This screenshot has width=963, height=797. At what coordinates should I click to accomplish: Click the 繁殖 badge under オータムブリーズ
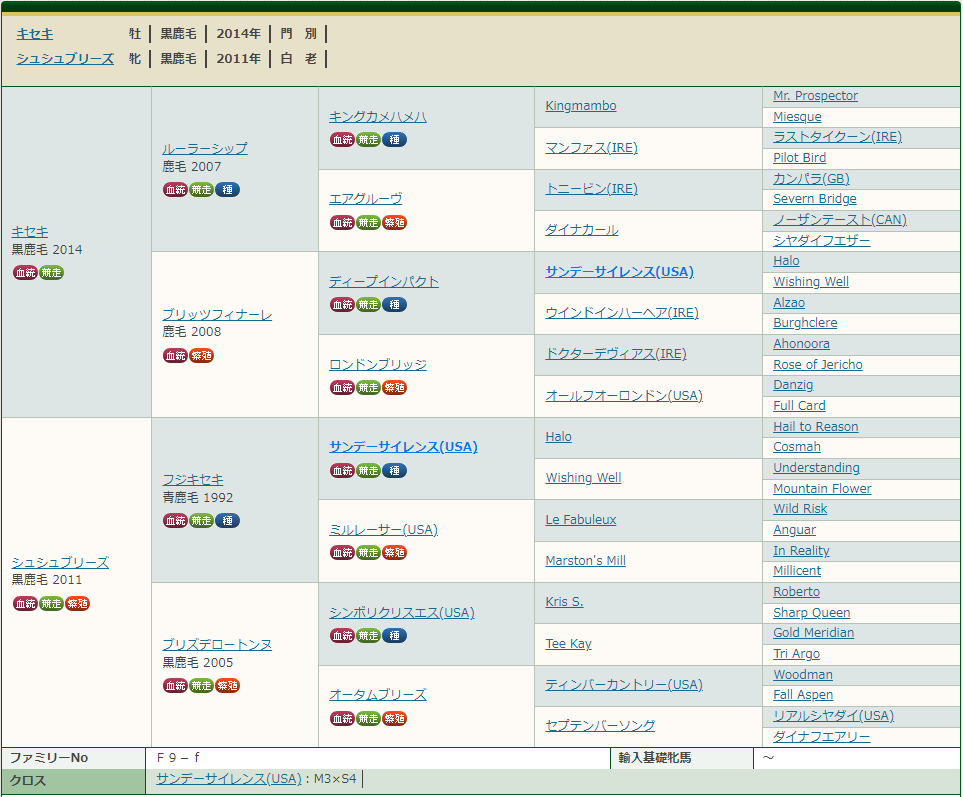[x=394, y=718]
